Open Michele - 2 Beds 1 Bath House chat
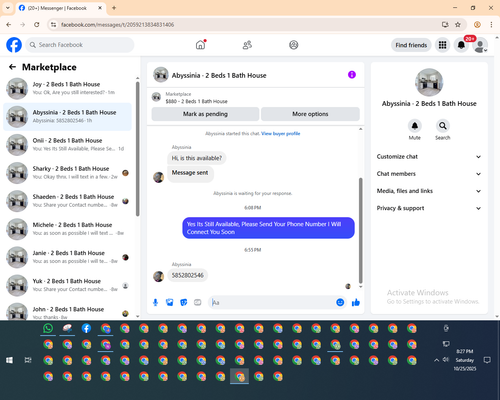The width and height of the screenshot is (500, 400). tap(68, 229)
